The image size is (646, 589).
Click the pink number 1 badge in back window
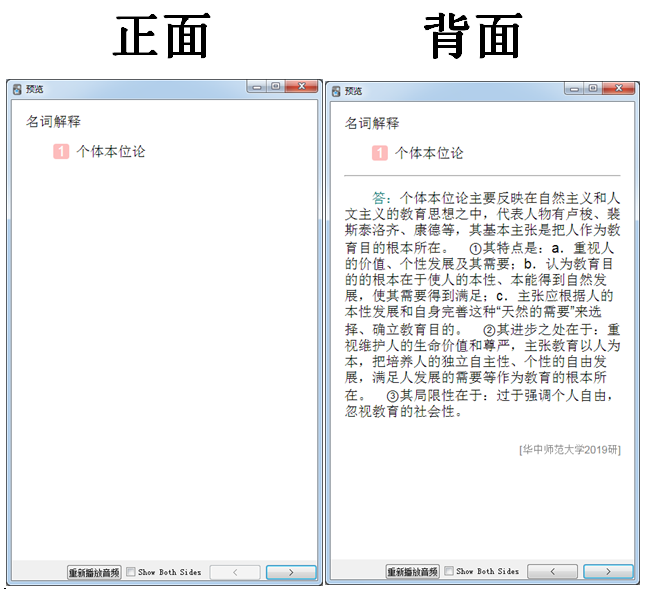[x=379, y=153]
